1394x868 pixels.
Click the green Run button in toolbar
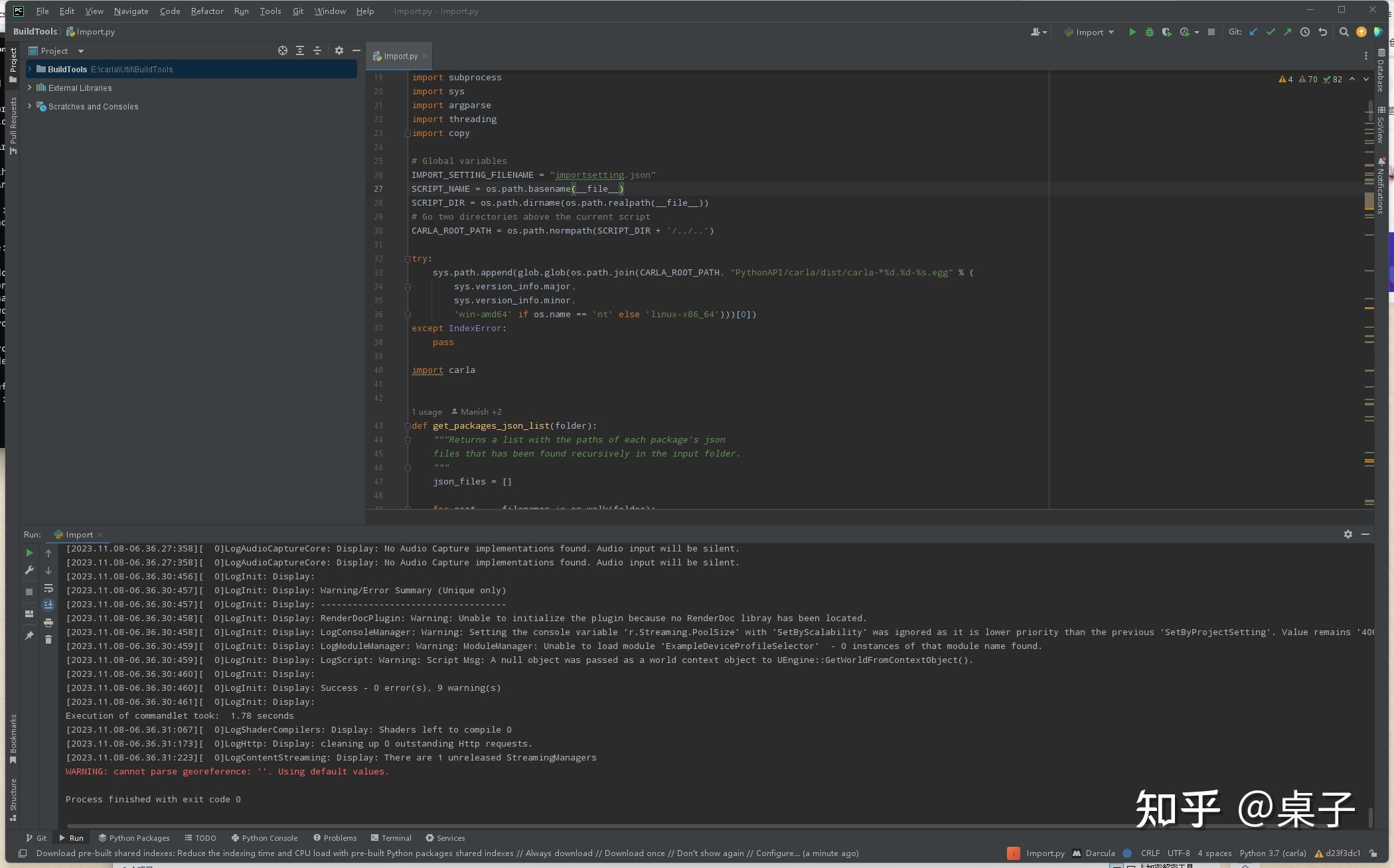1132,32
